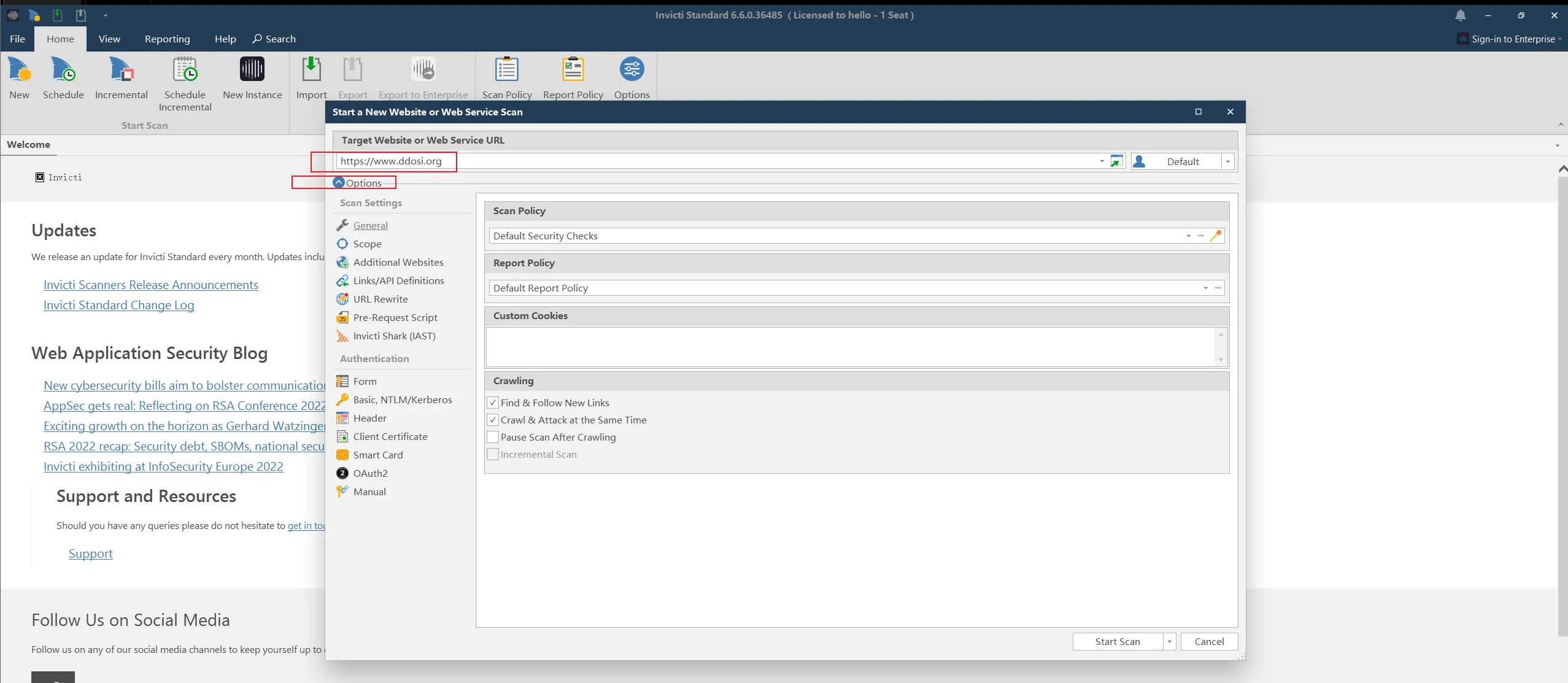This screenshot has height=683, width=1568.
Task: Expand the Scan Policy dropdown
Action: pos(1189,236)
